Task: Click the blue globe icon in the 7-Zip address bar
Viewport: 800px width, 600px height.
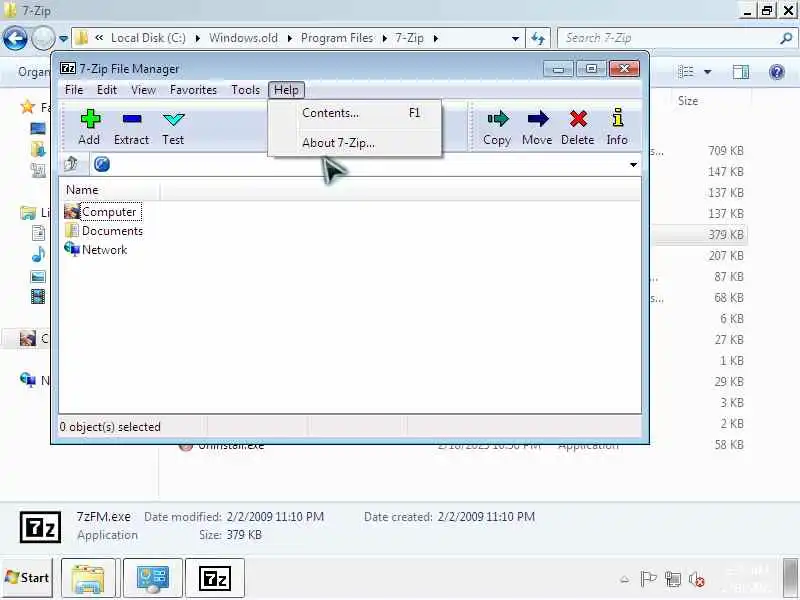Action: click(x=102, y=164)
